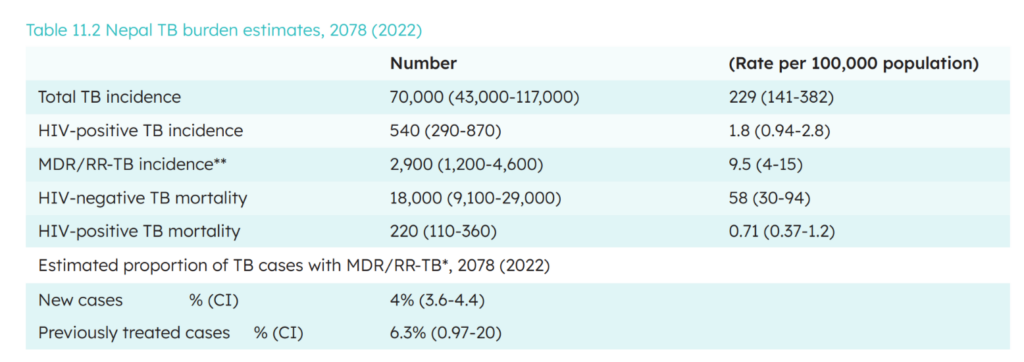Click the value 70,000 (43,000-117,000)
The height and width of the screenshot is (362, 1024).
(484, 97)
